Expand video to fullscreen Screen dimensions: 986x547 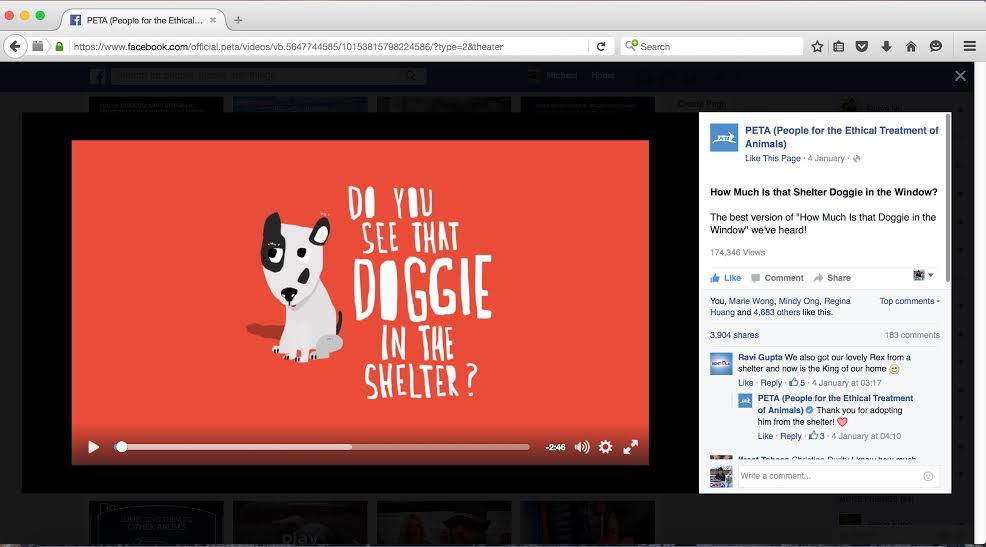coord(631,447)
